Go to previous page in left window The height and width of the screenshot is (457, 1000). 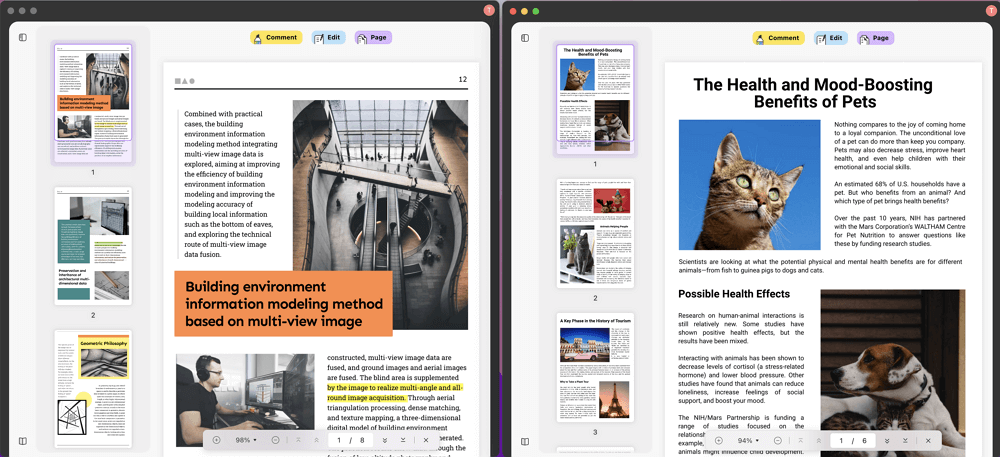click(x=316, y=440)
